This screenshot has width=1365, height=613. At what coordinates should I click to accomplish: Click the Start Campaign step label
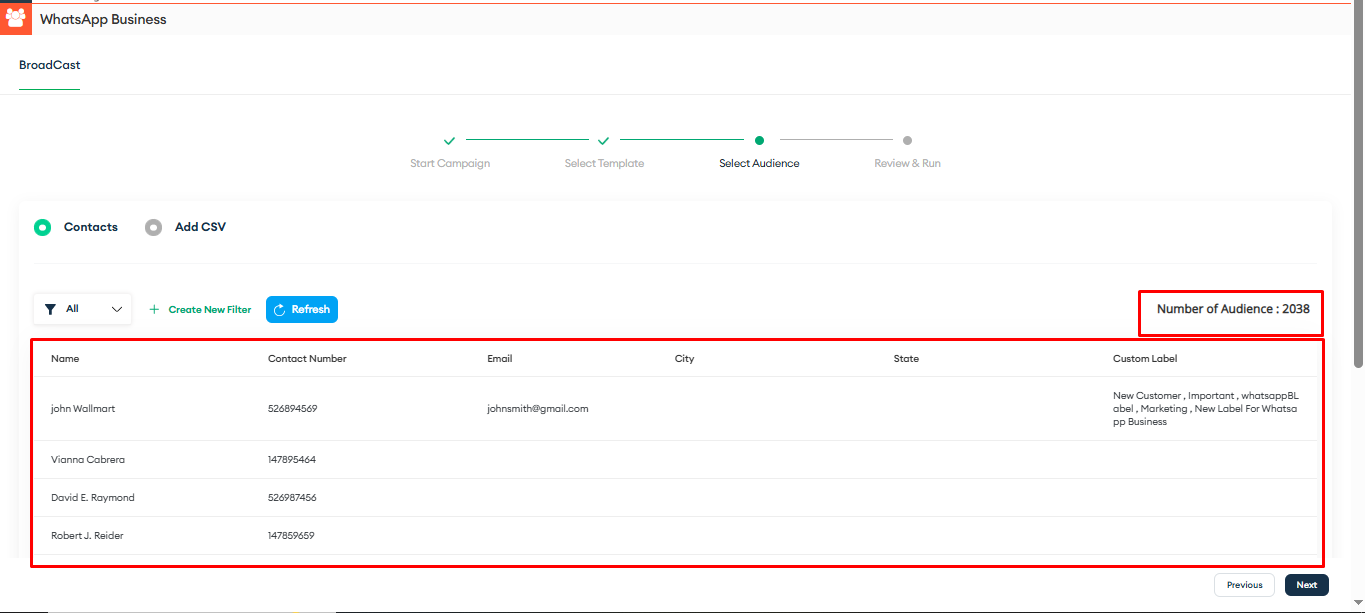[x=450, y=163]
